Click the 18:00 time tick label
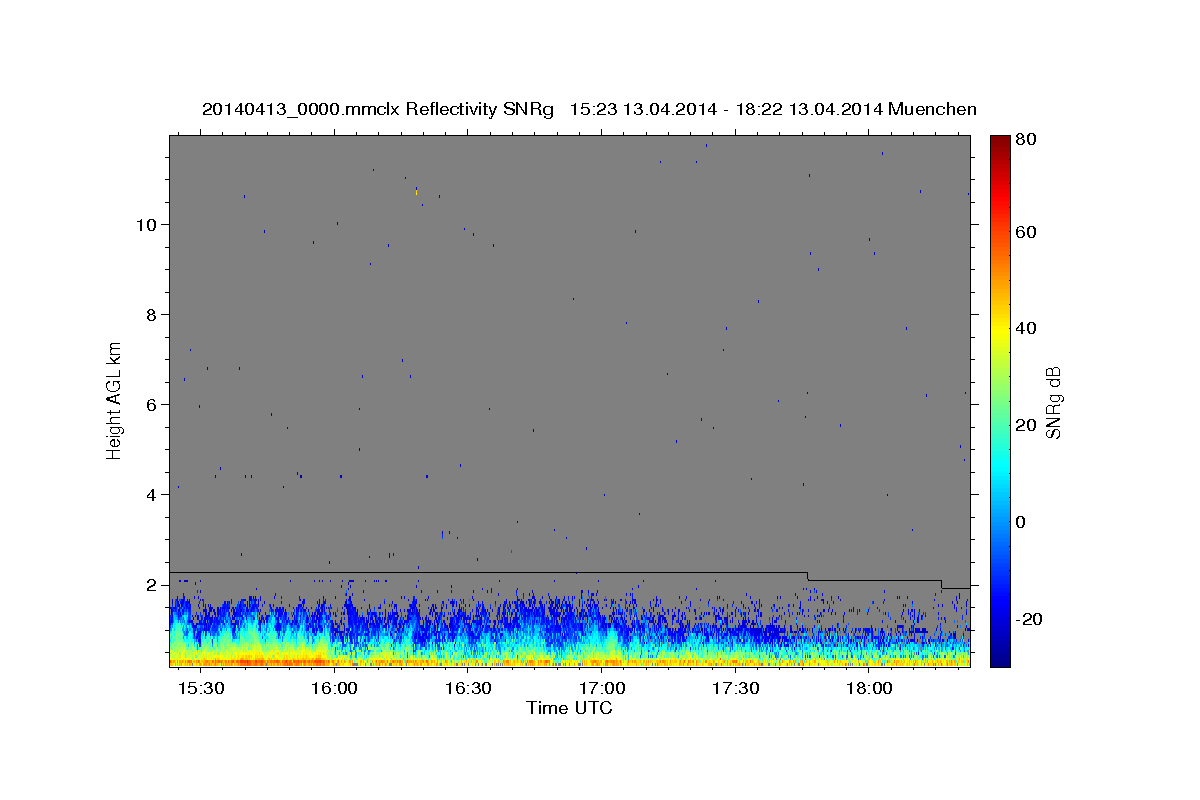The height and width of the screenshot is (800, 1200). (869, 689)
